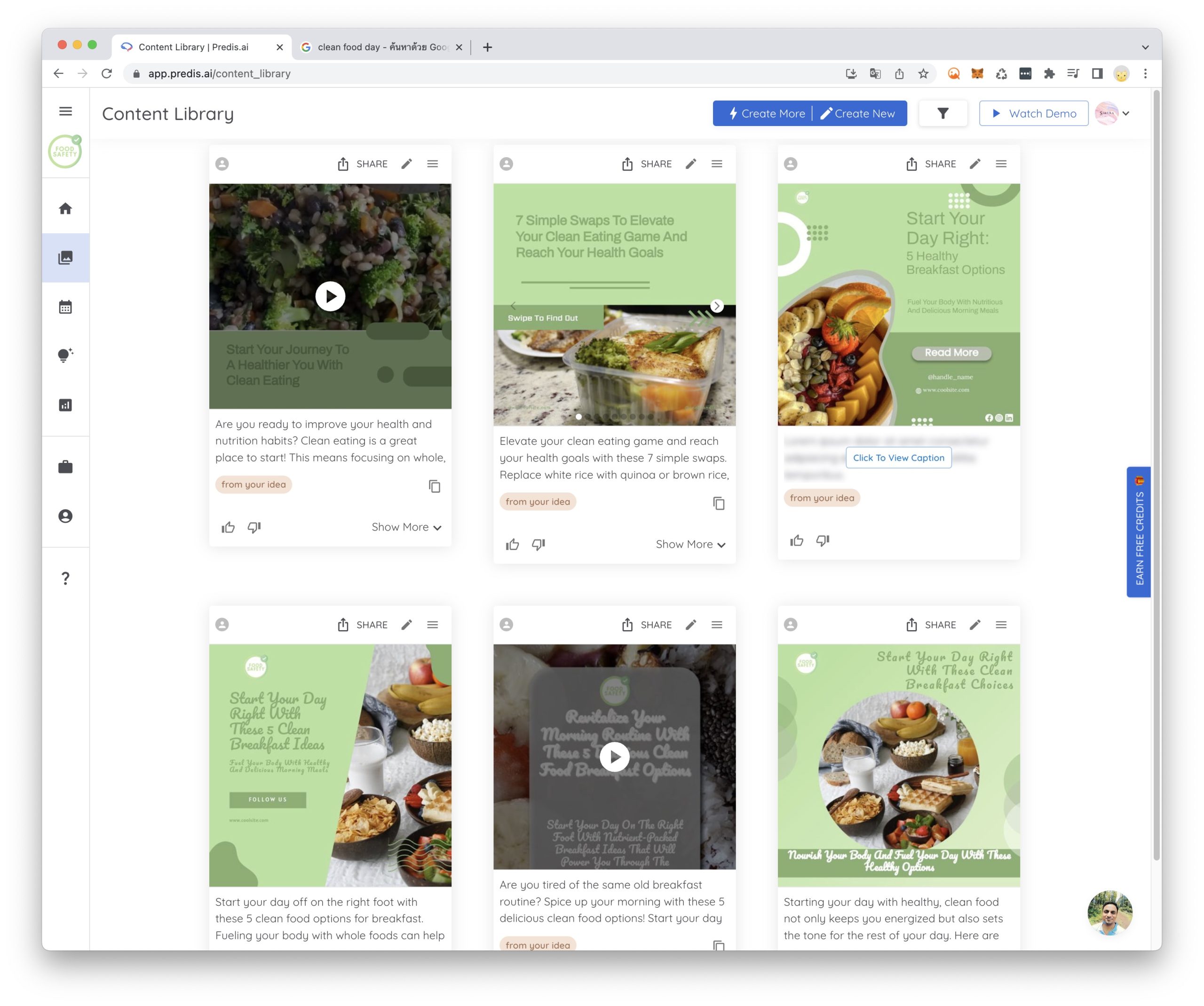1204x1006 pixels.
Task: Click pencil edit icon on first post
Action: pyautogui.click(x=406, y=164)
